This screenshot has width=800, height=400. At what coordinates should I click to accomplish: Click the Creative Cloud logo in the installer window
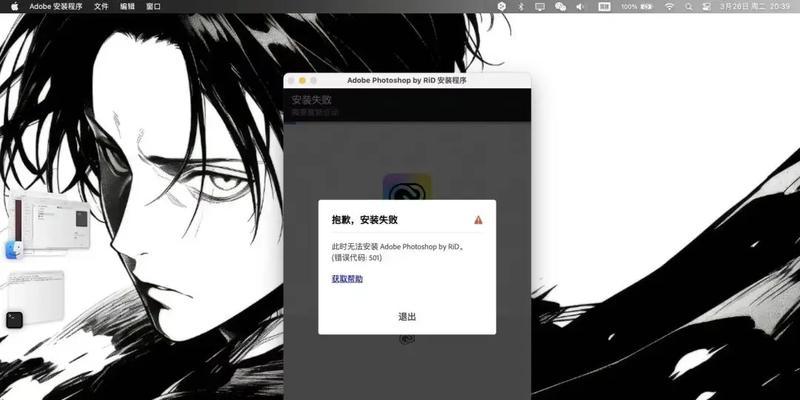[x=407, y=187]
